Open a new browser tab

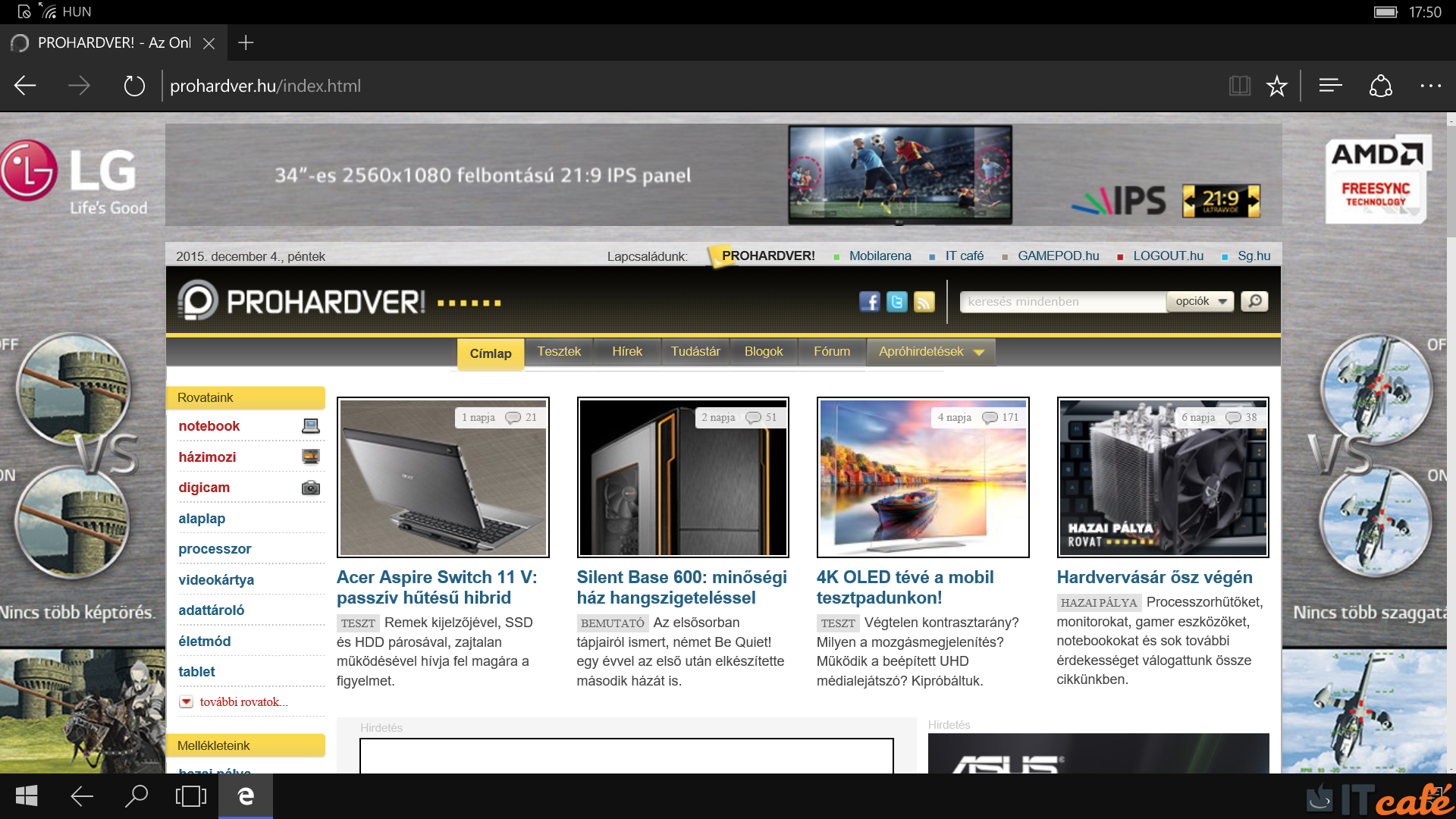point(246,42)
